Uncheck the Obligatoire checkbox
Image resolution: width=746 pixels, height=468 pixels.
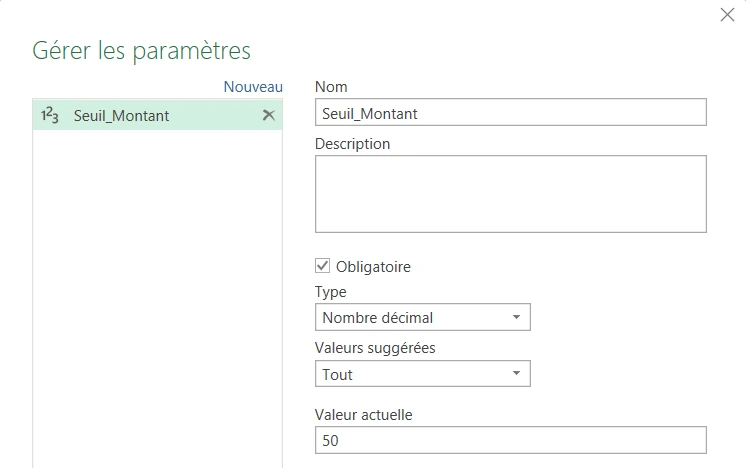pyautogui.click(x=322, y=265)
